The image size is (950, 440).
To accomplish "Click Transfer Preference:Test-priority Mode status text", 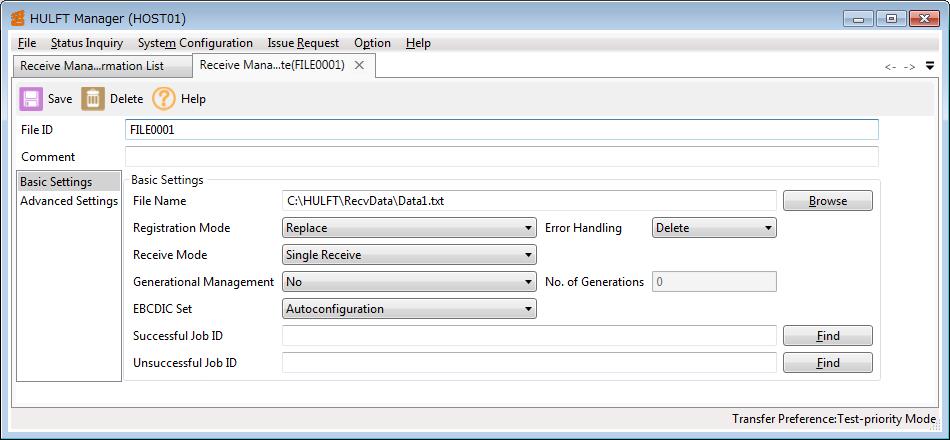I will tap(834, 419).
